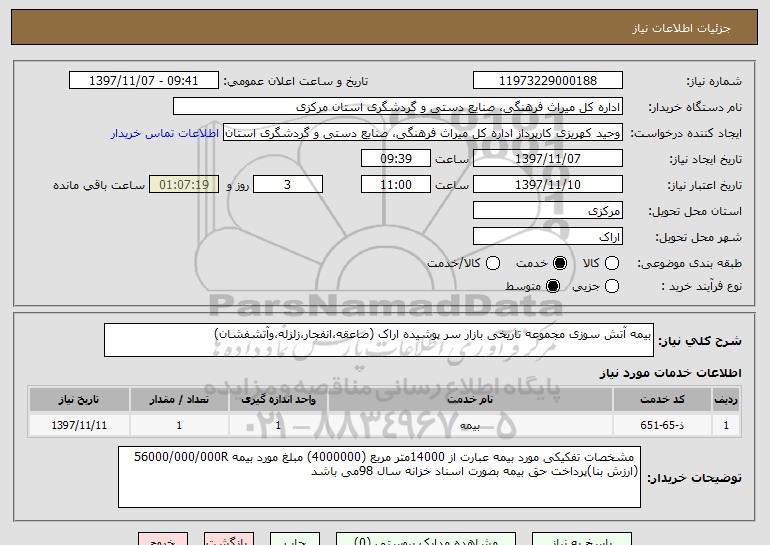Click service name cell بیمه
This screenshot has height=545, width=770.
click(470, 425)
